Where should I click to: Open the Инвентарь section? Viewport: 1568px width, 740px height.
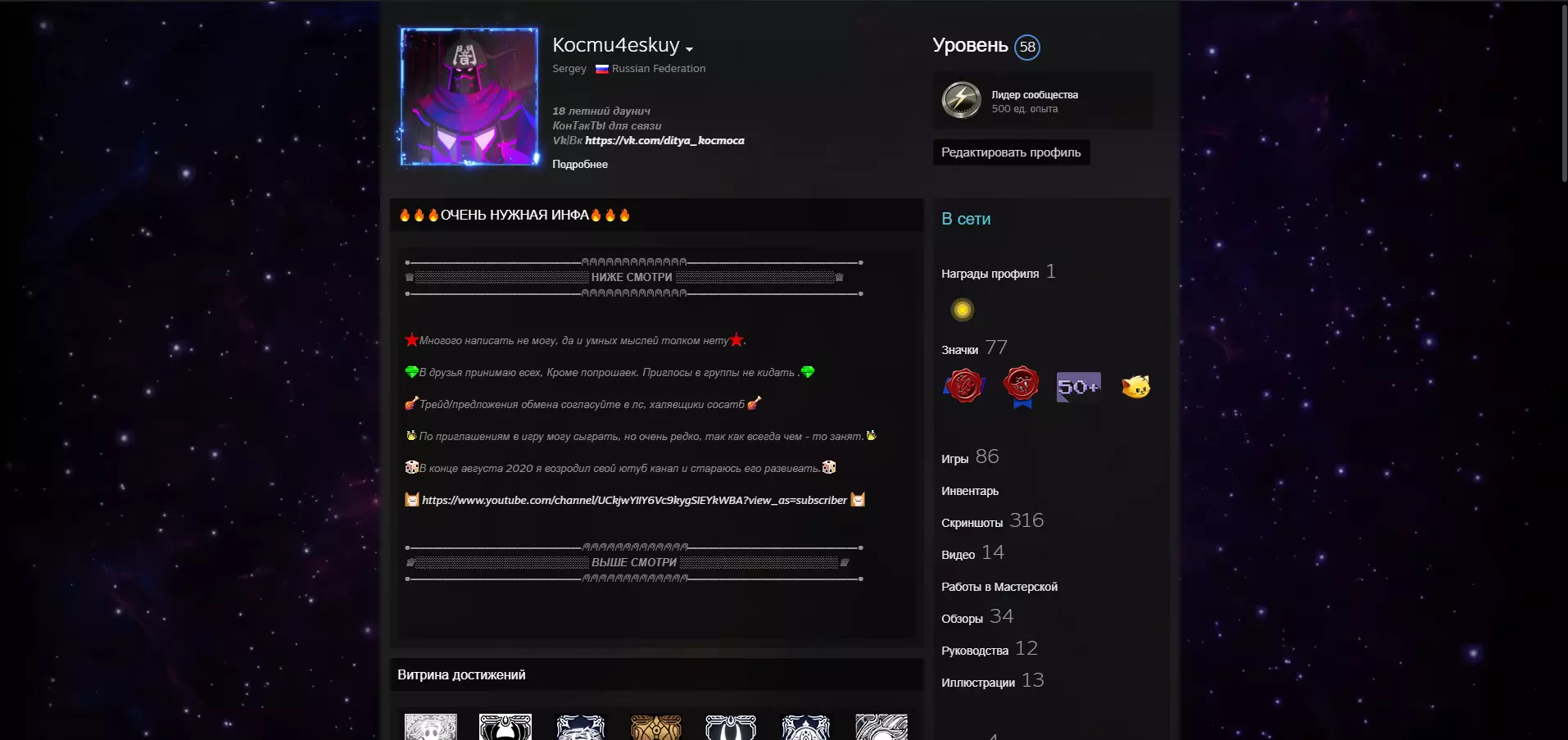click(970, 491)
